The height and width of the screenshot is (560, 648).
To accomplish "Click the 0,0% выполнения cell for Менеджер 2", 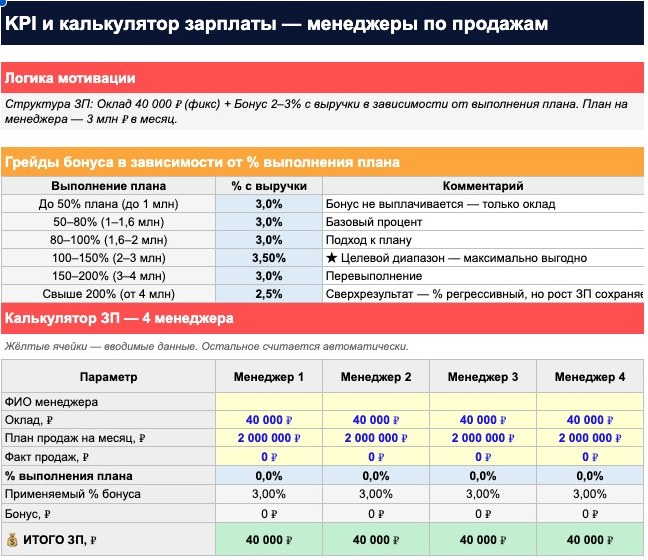I will pyautogui.click(x=376, y=476).
